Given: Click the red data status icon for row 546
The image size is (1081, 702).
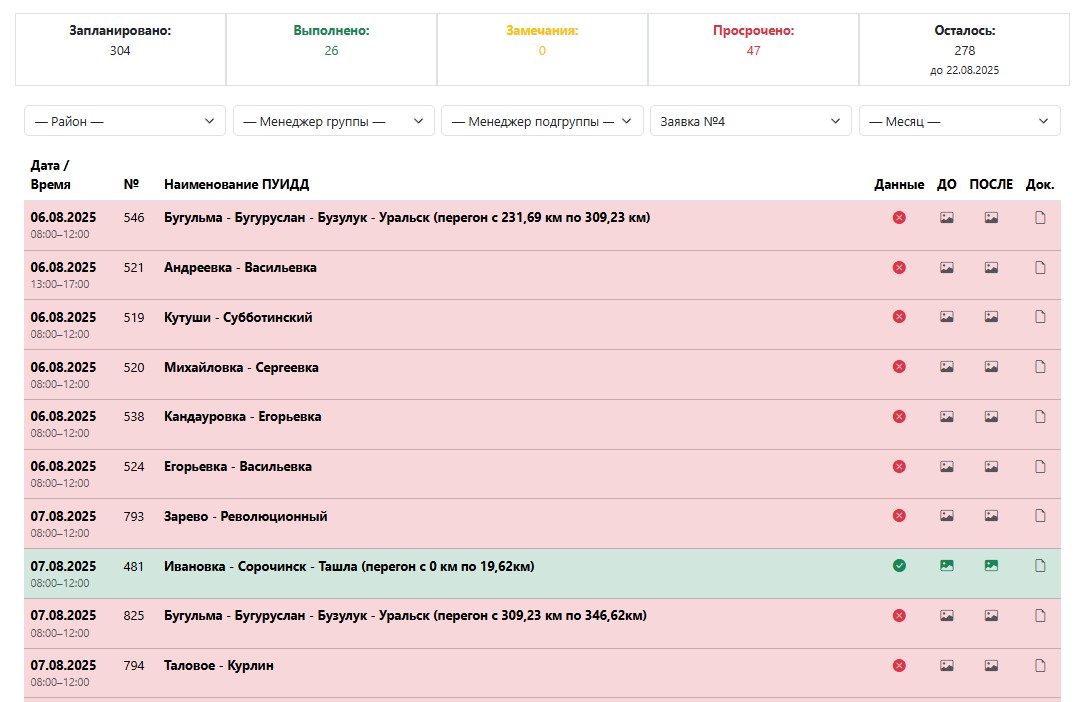Looking at the screenshot, I should point(899,218).
